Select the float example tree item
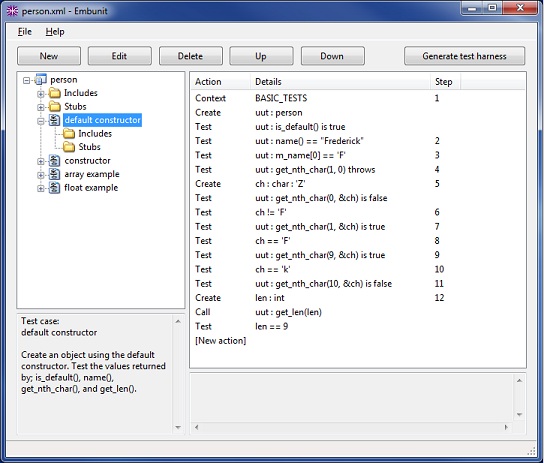Viewport: 544px width, 463px height. tap(91, 188)
